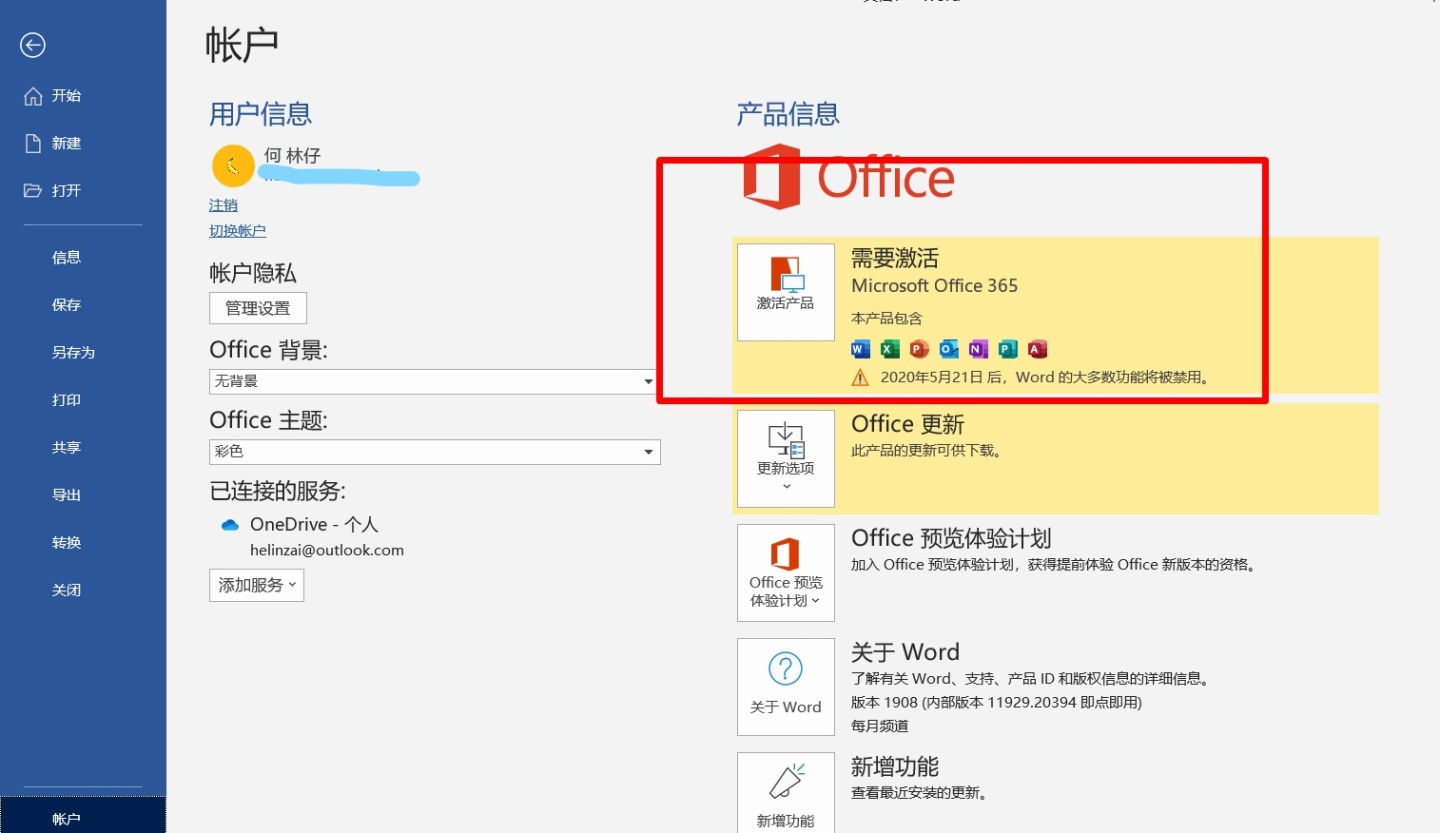Viewport: 1440px width, 833px height.
Task: Click the 每月频道 channel text
Action: click(880, 726)
